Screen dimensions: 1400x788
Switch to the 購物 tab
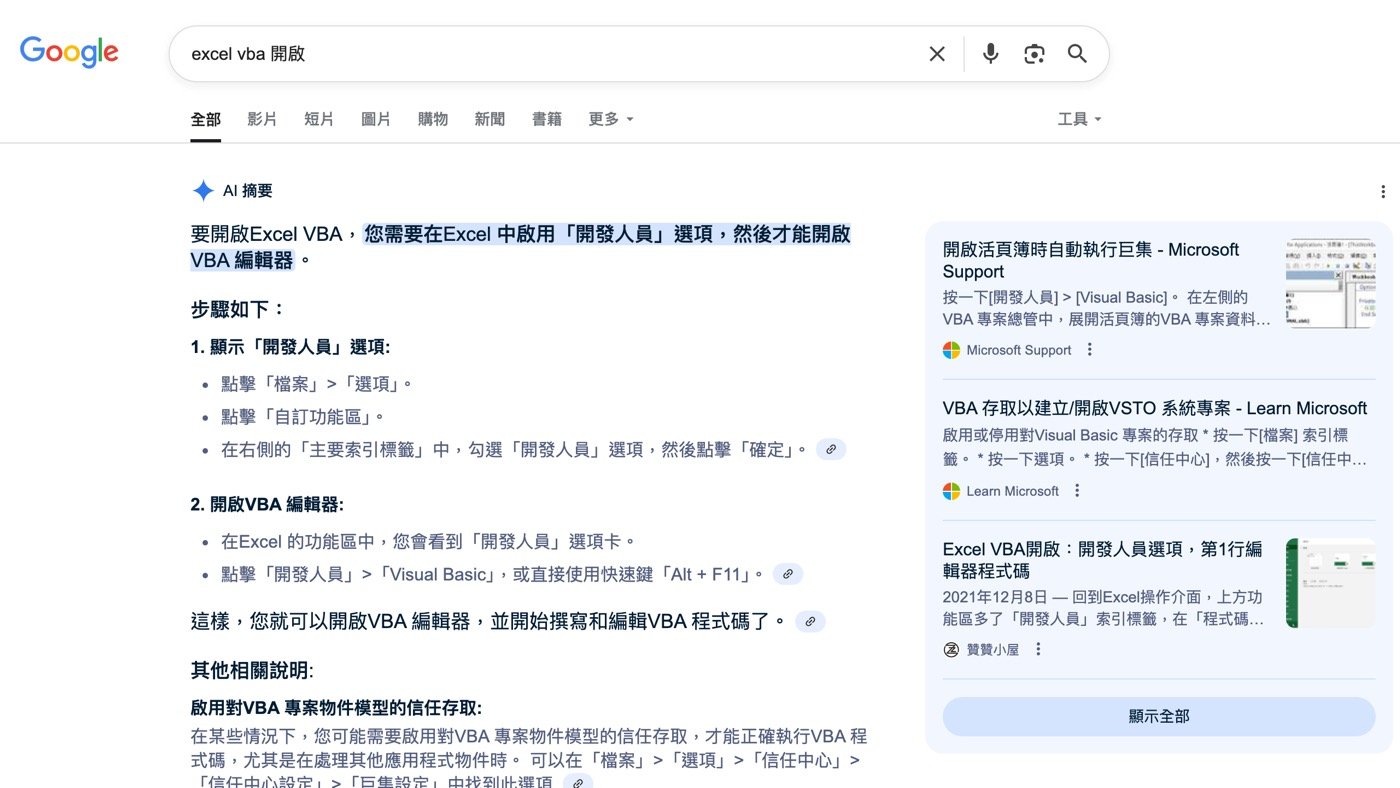click(x=433, y=119)
